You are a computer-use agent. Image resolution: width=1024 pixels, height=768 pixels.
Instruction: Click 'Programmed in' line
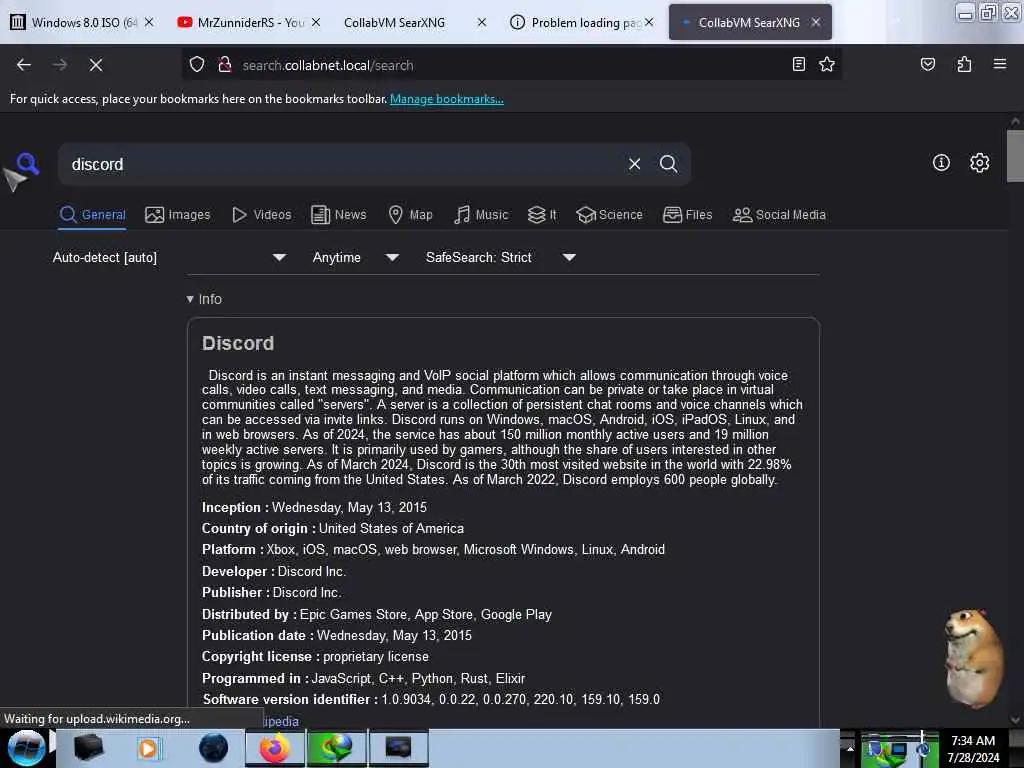363,679
